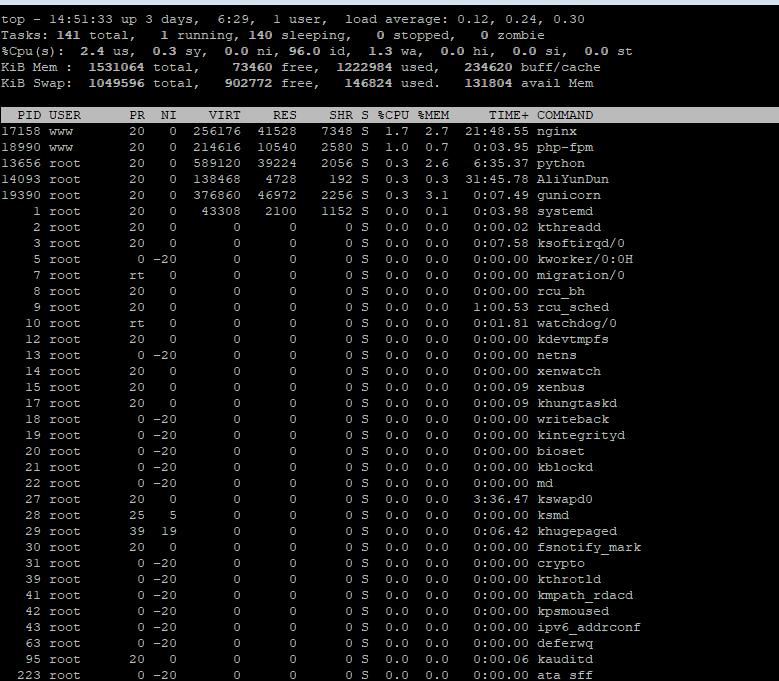The width and height of the screenshot is (779, 681).
Task: Select PID 17158 in the first row
Action: tap(21, 132)
